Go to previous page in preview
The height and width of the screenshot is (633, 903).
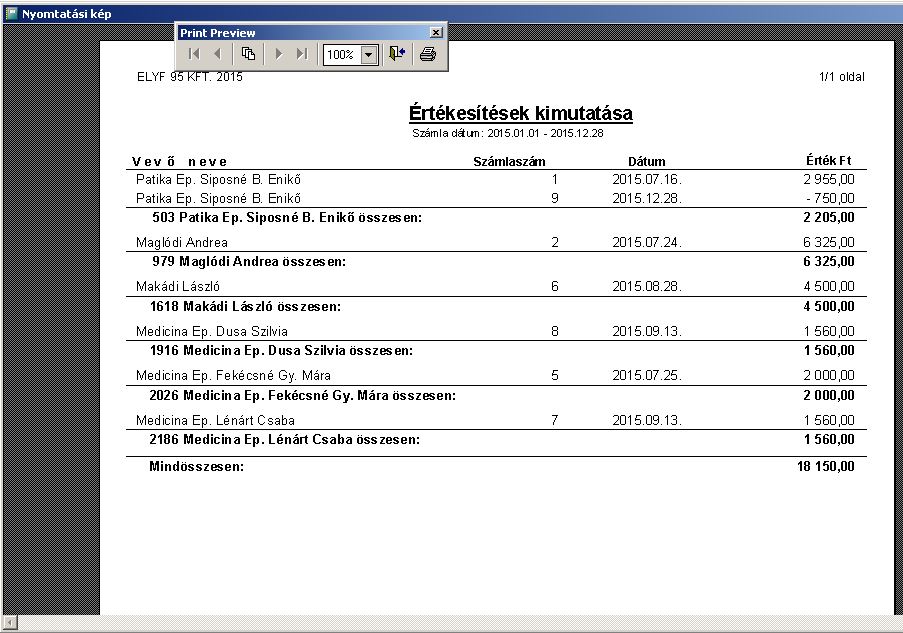click(x=217, y=54)
